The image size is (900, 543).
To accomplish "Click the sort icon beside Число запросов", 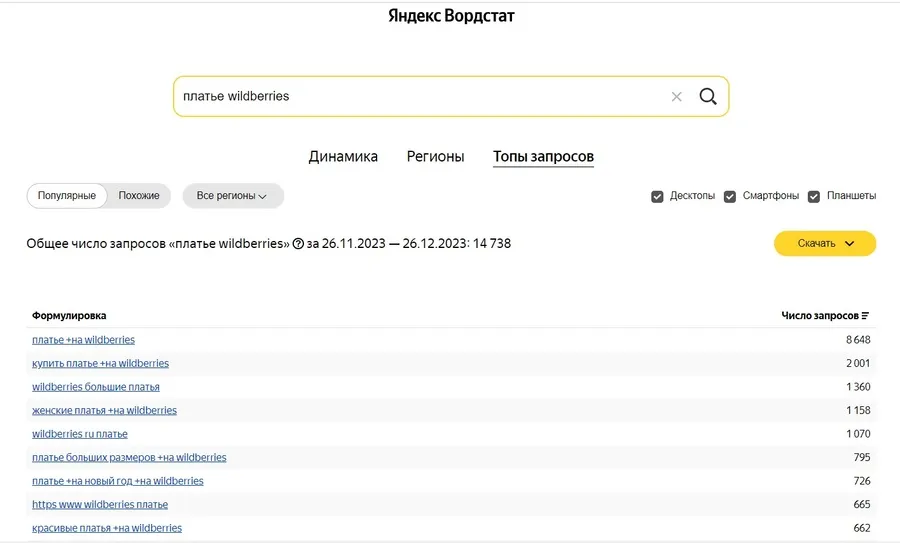I will click(865, 316).
